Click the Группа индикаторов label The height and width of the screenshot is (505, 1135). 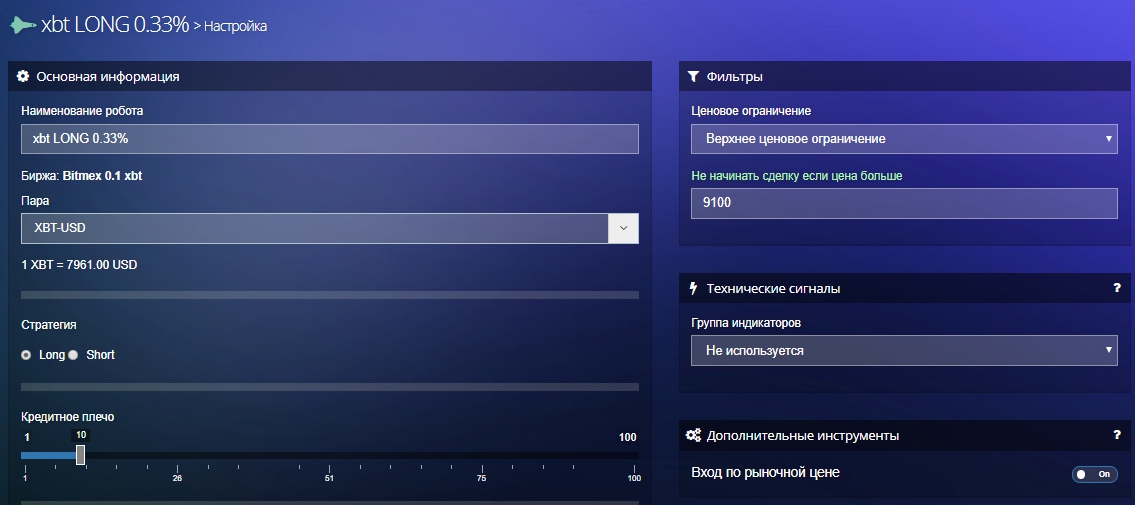pos(746,323)
